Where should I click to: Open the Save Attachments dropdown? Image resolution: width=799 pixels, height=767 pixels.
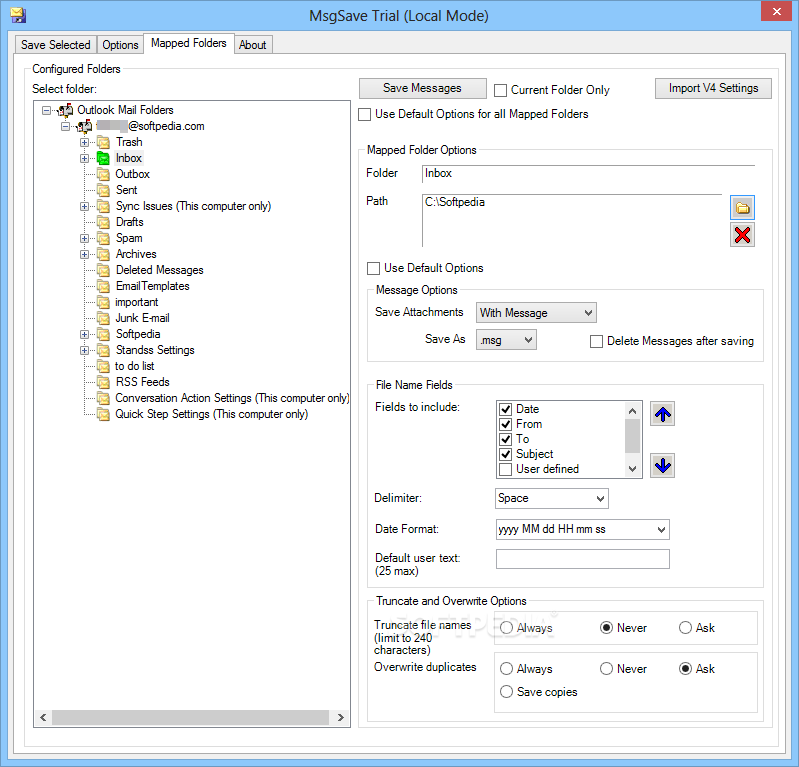coord(536,312)
